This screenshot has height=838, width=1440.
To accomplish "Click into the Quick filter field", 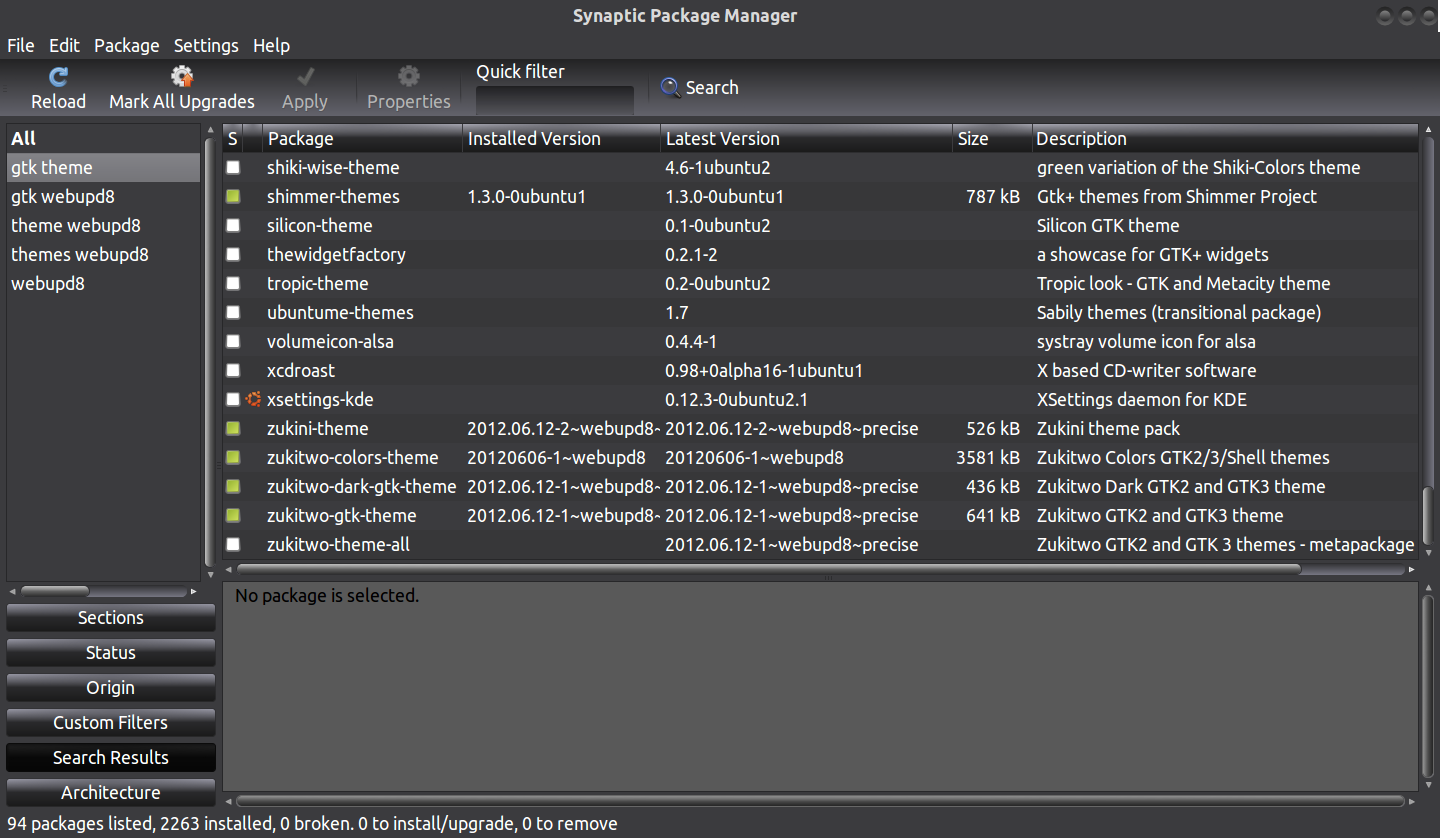I will pyautogui.click(x=555, y=100).
